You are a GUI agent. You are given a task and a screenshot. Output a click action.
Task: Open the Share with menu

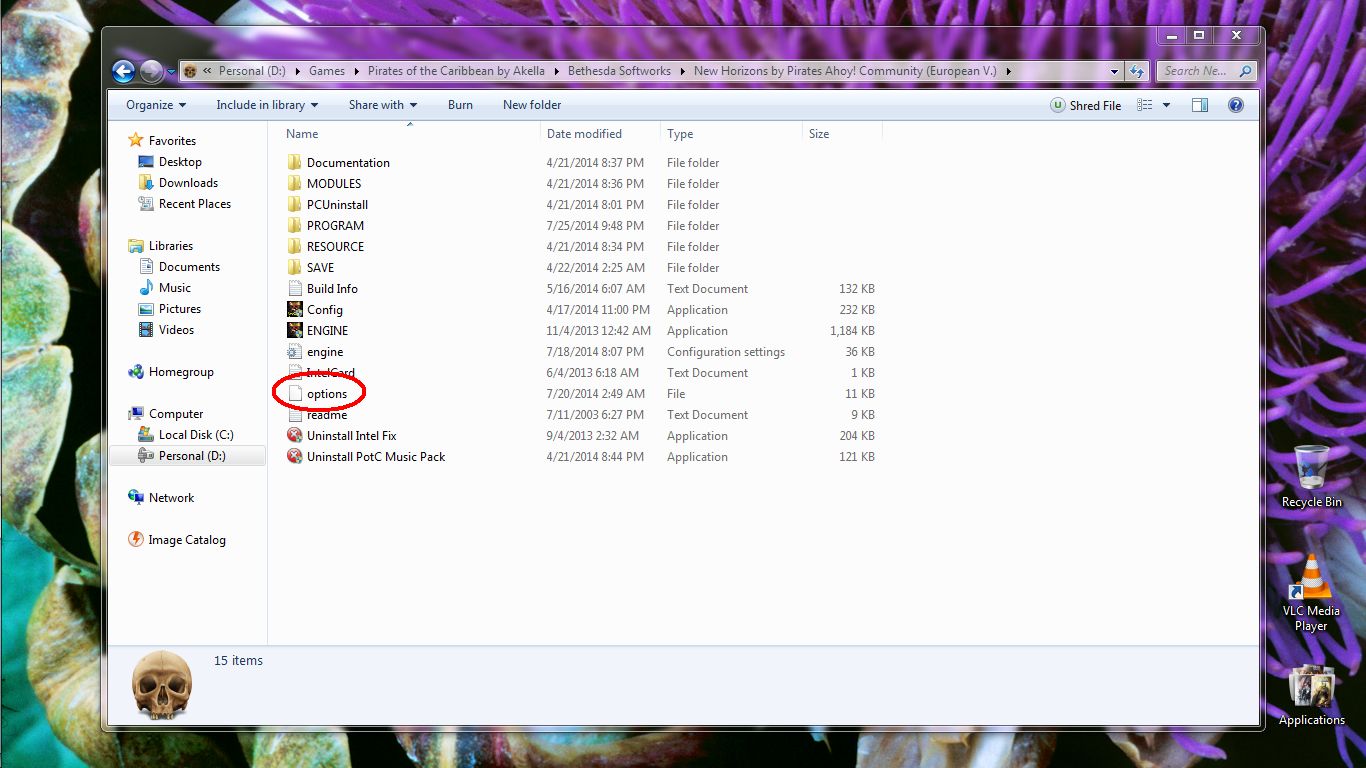[x=383, y=105]
